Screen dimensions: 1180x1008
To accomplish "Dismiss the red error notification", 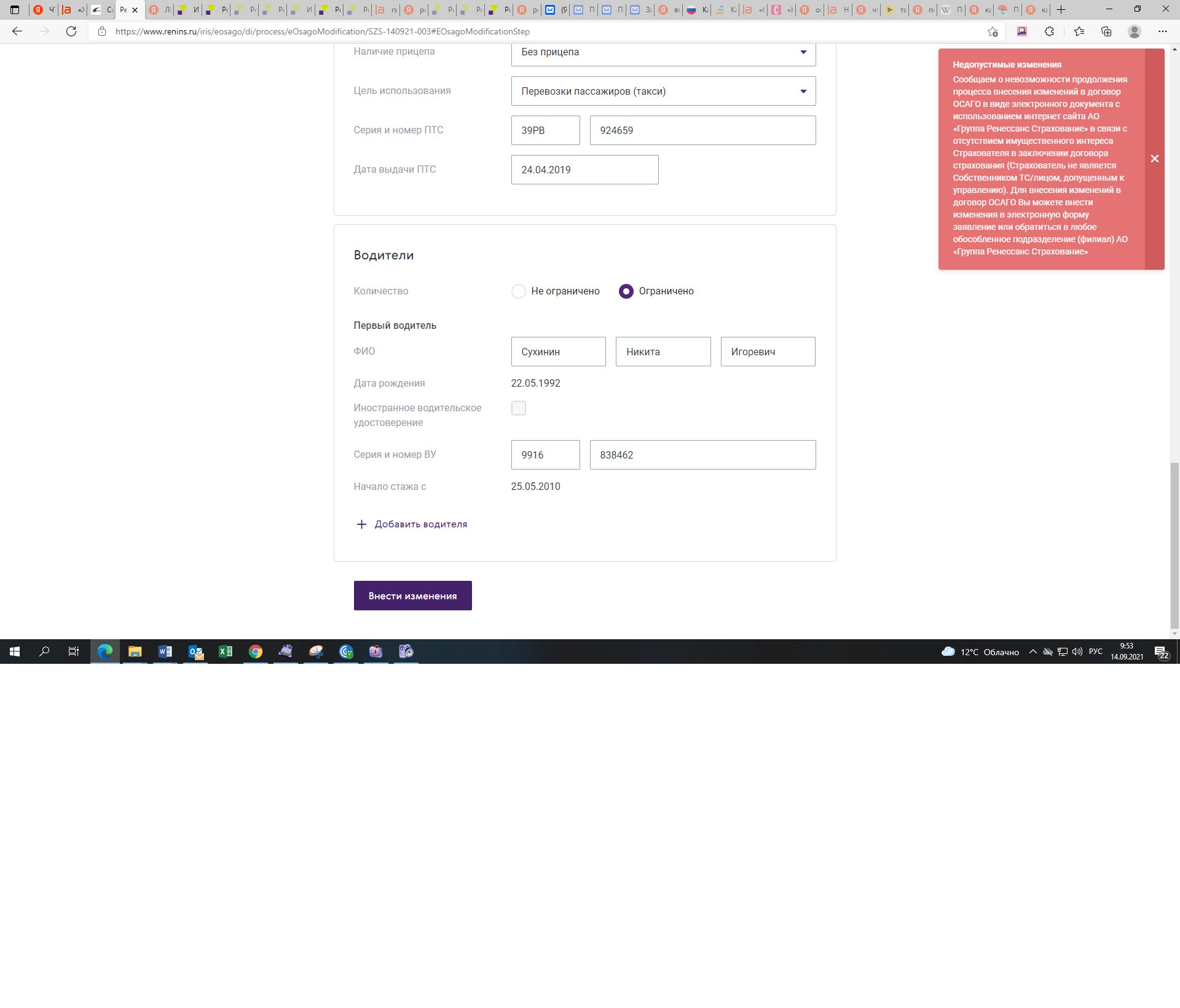I will 1154,159.
